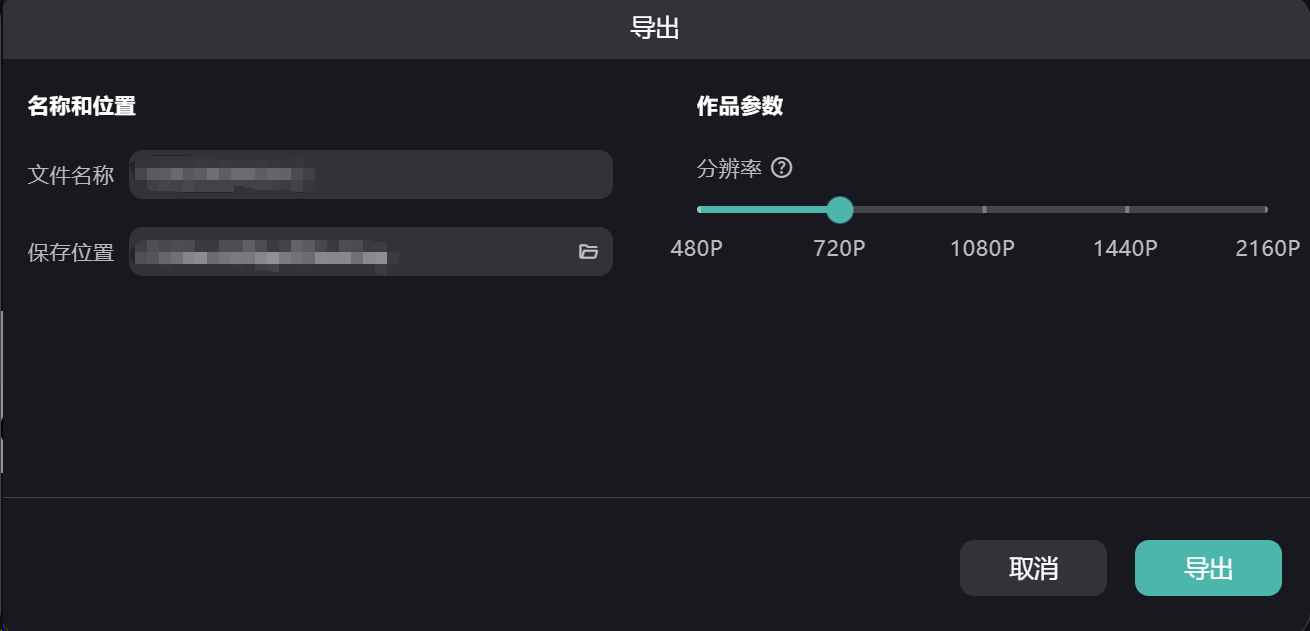Click the resolution help question mark icon

(x=782, y=169)
